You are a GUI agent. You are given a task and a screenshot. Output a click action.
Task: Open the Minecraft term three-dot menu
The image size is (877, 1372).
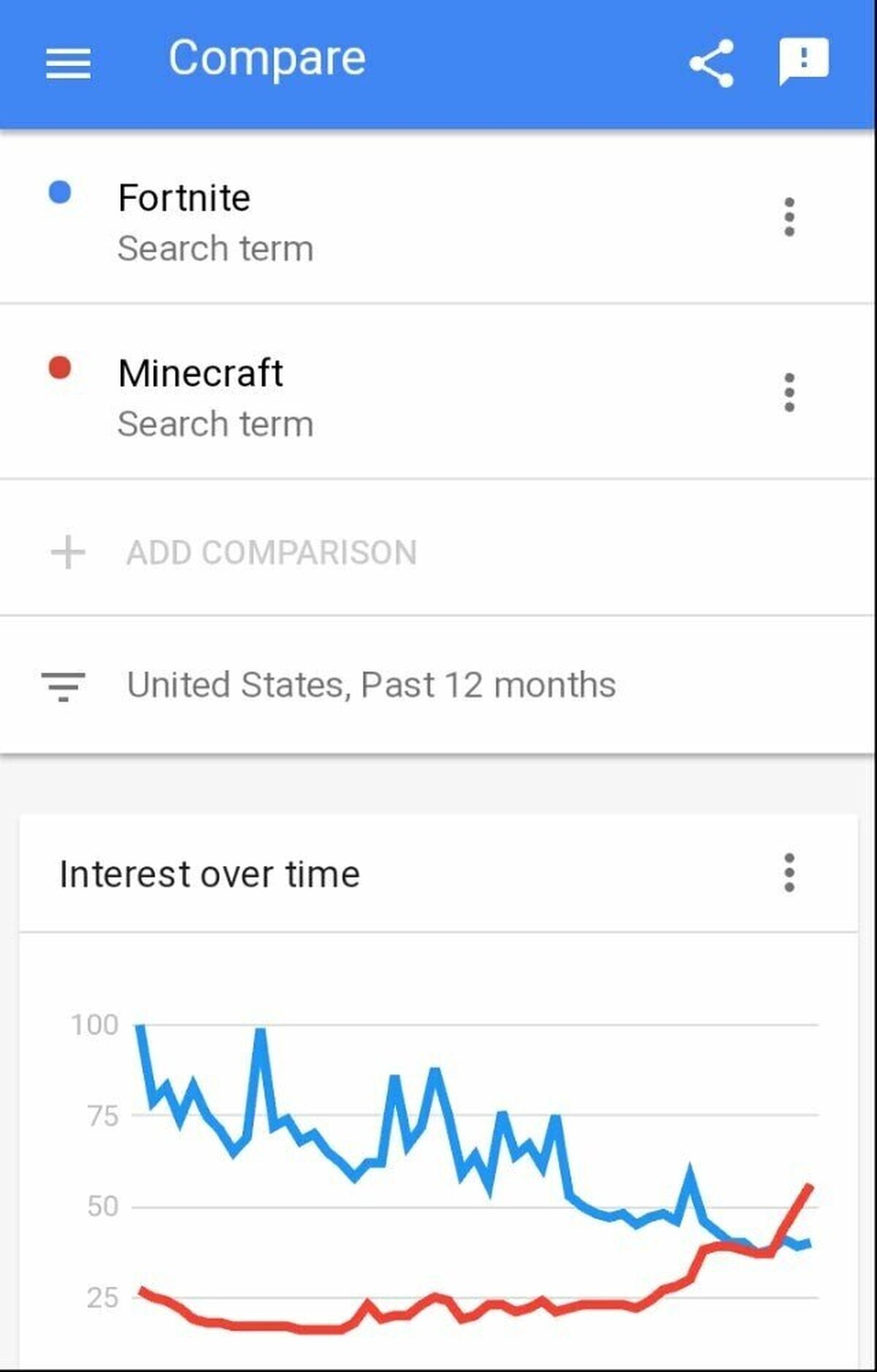pyautogui.click(x=789, y=393)
